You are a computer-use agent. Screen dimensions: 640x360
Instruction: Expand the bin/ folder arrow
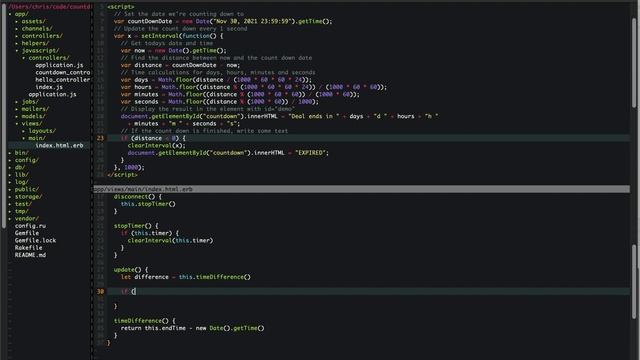click(10, 153)
